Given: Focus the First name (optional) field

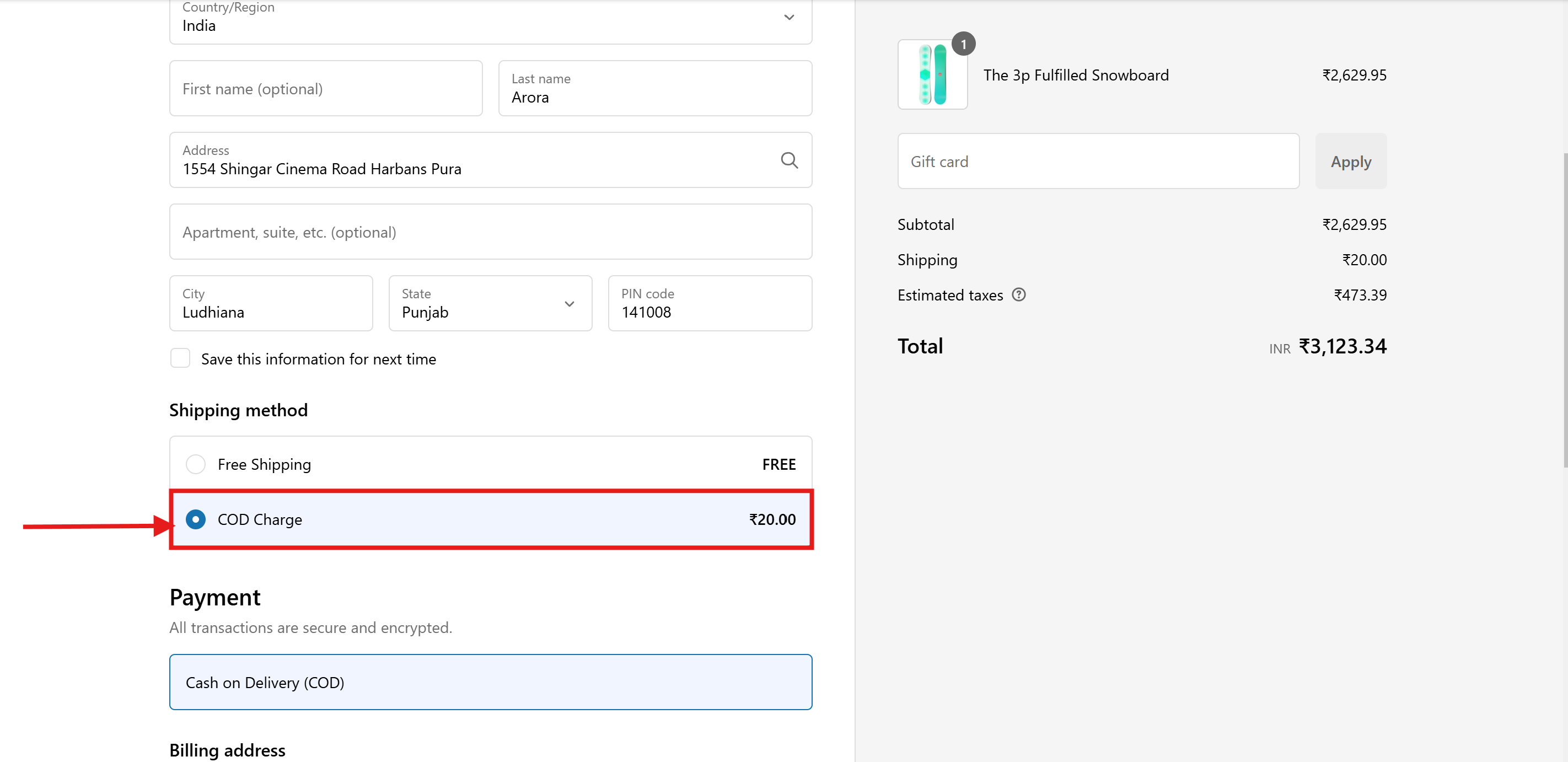Looking at the screenshot, I should (x=326, y=89).
